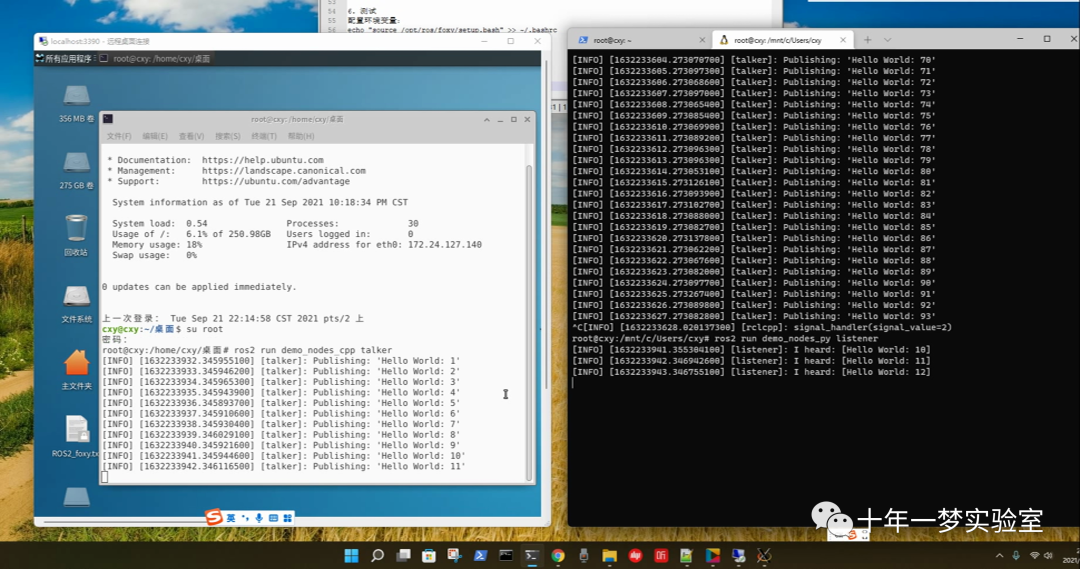Open the taskbar icon with an X
The image size is (1080, 569).
coord(764,555)
